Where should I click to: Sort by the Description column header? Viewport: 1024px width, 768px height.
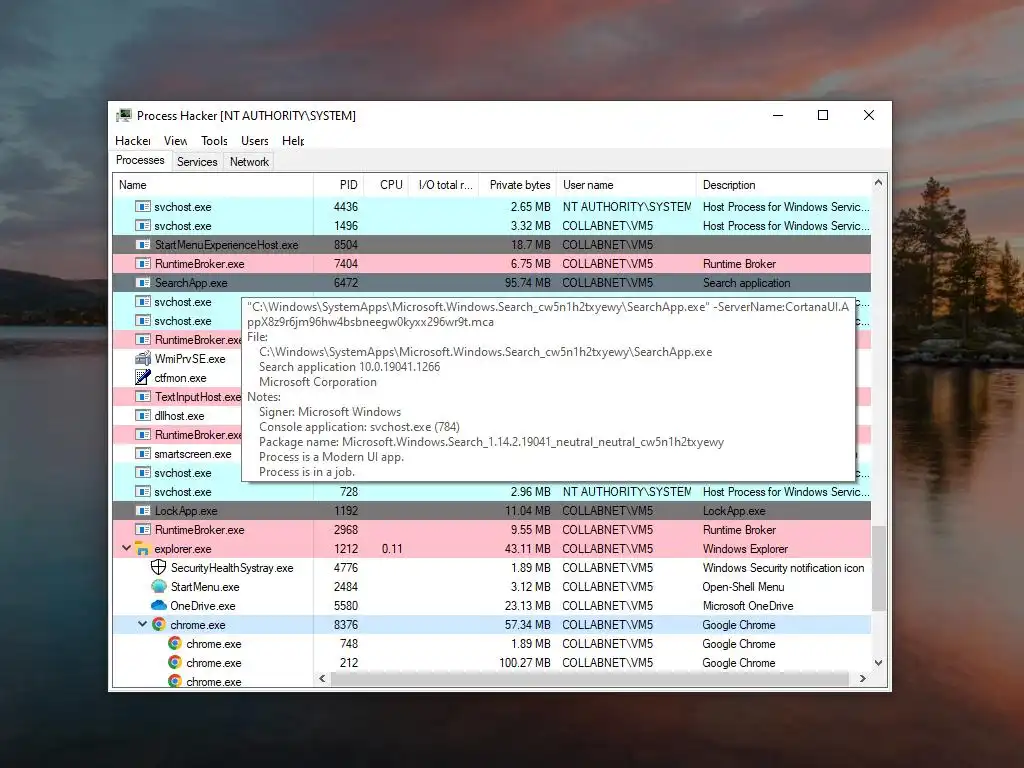coord(784,185)
